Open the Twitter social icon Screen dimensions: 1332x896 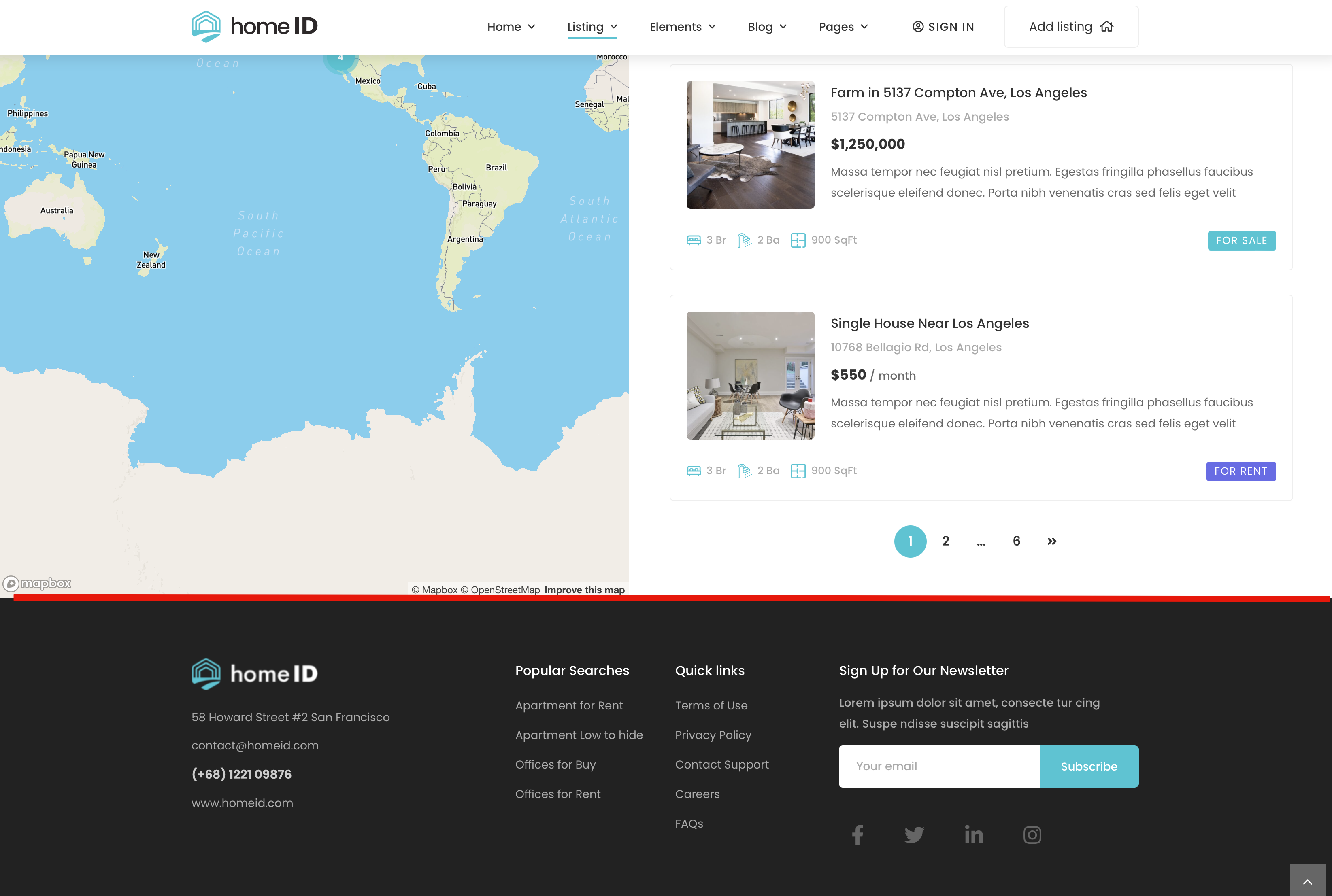[914, 835]
